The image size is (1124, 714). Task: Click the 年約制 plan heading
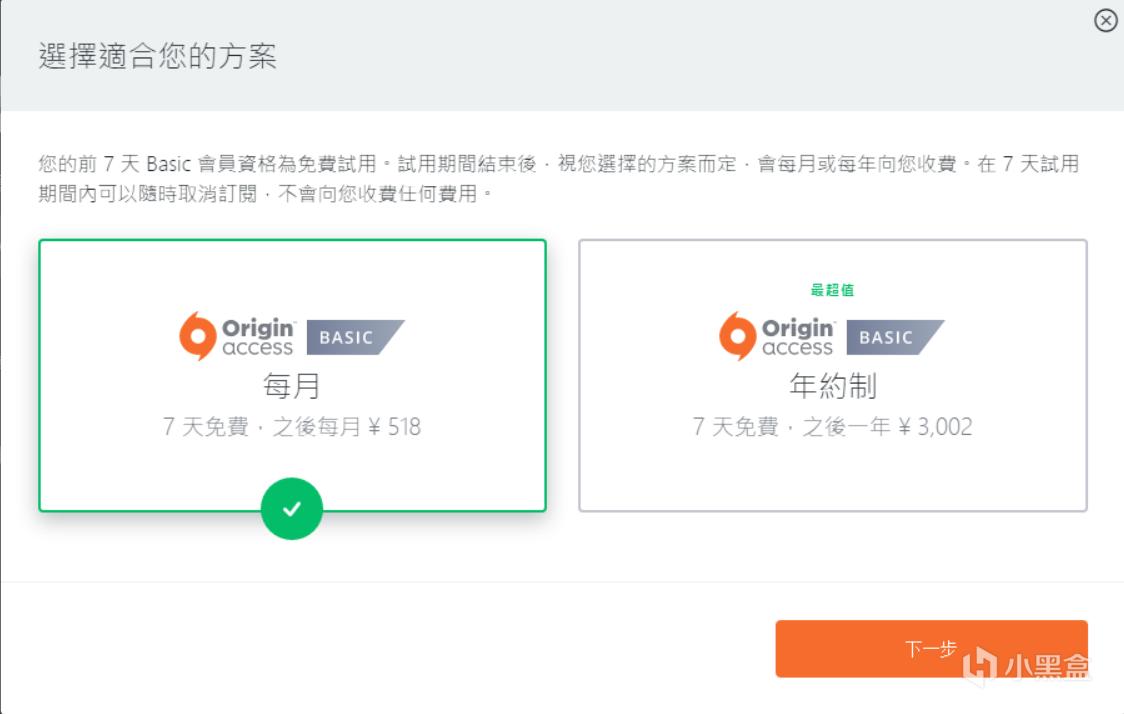pyautogui.click(x=832, y=386)
